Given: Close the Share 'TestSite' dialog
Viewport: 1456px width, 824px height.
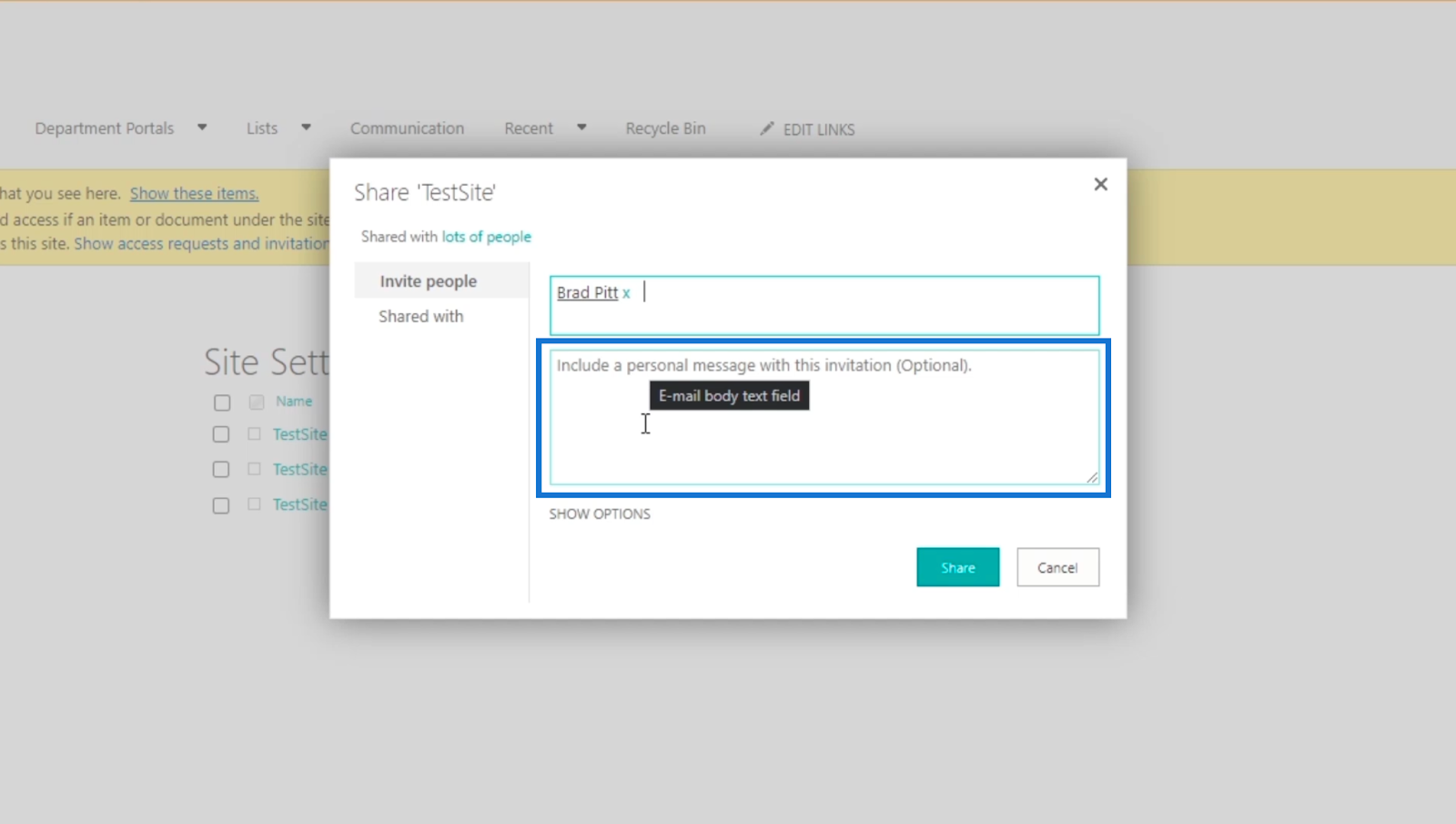Looking at the screenshot, I should pos(1100,184).
